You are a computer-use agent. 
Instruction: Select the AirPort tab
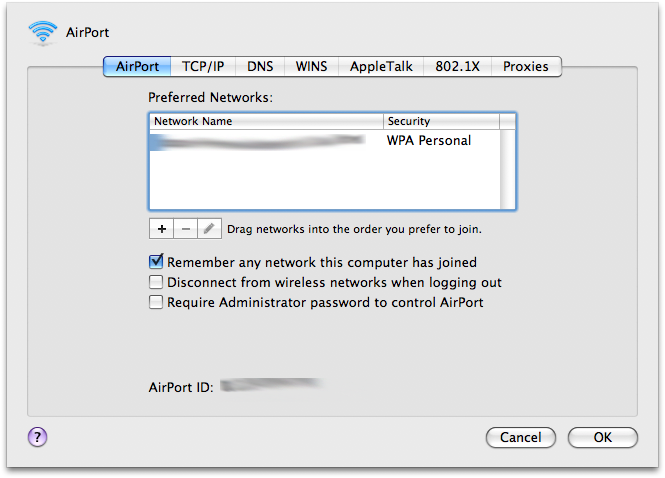point(137,67)
